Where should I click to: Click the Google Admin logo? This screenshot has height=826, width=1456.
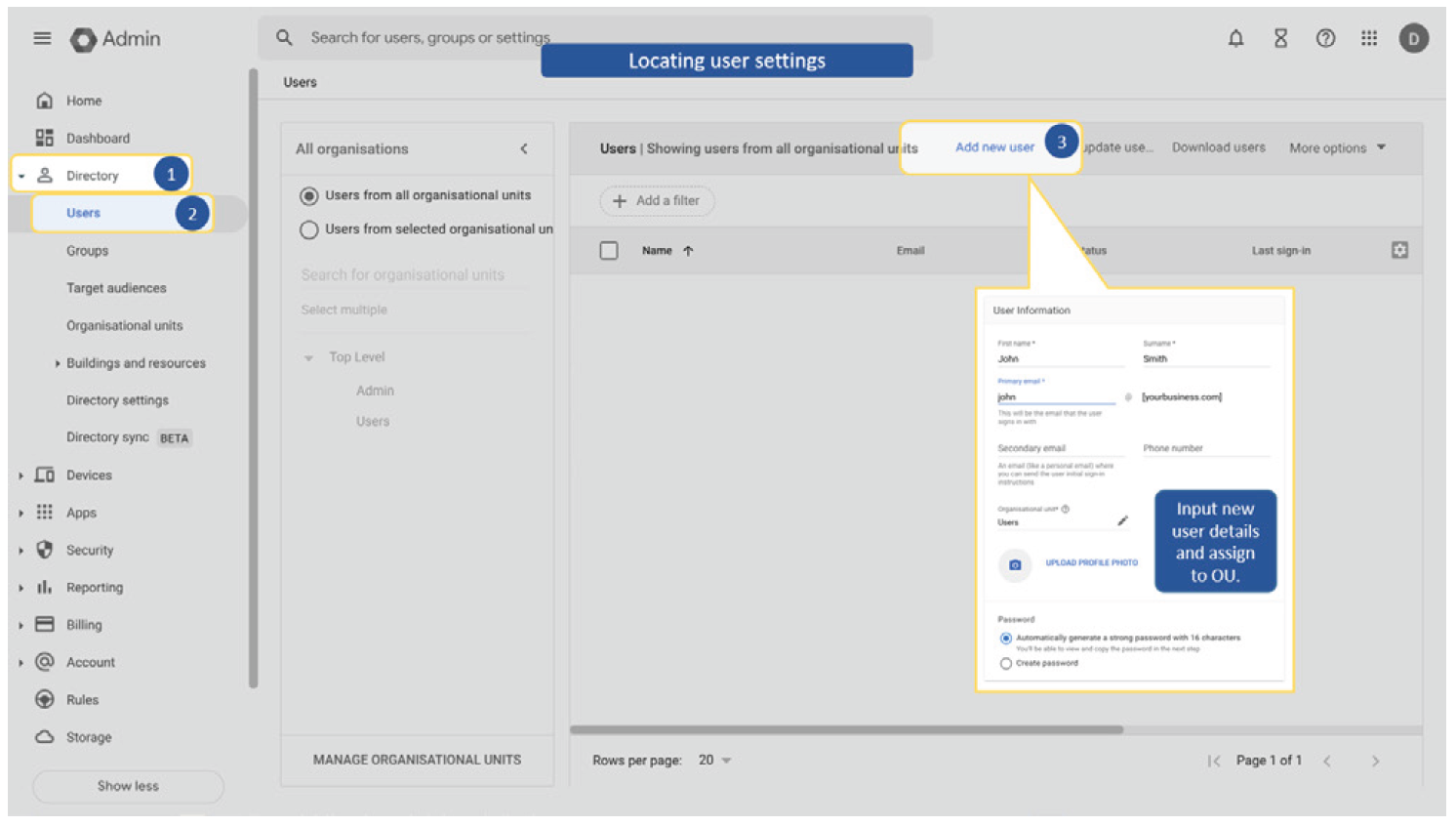(x=115, y=39)
